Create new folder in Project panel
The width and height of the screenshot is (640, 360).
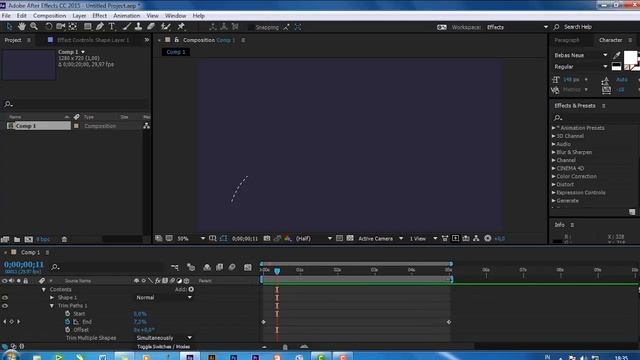click(x=17, y=239)
